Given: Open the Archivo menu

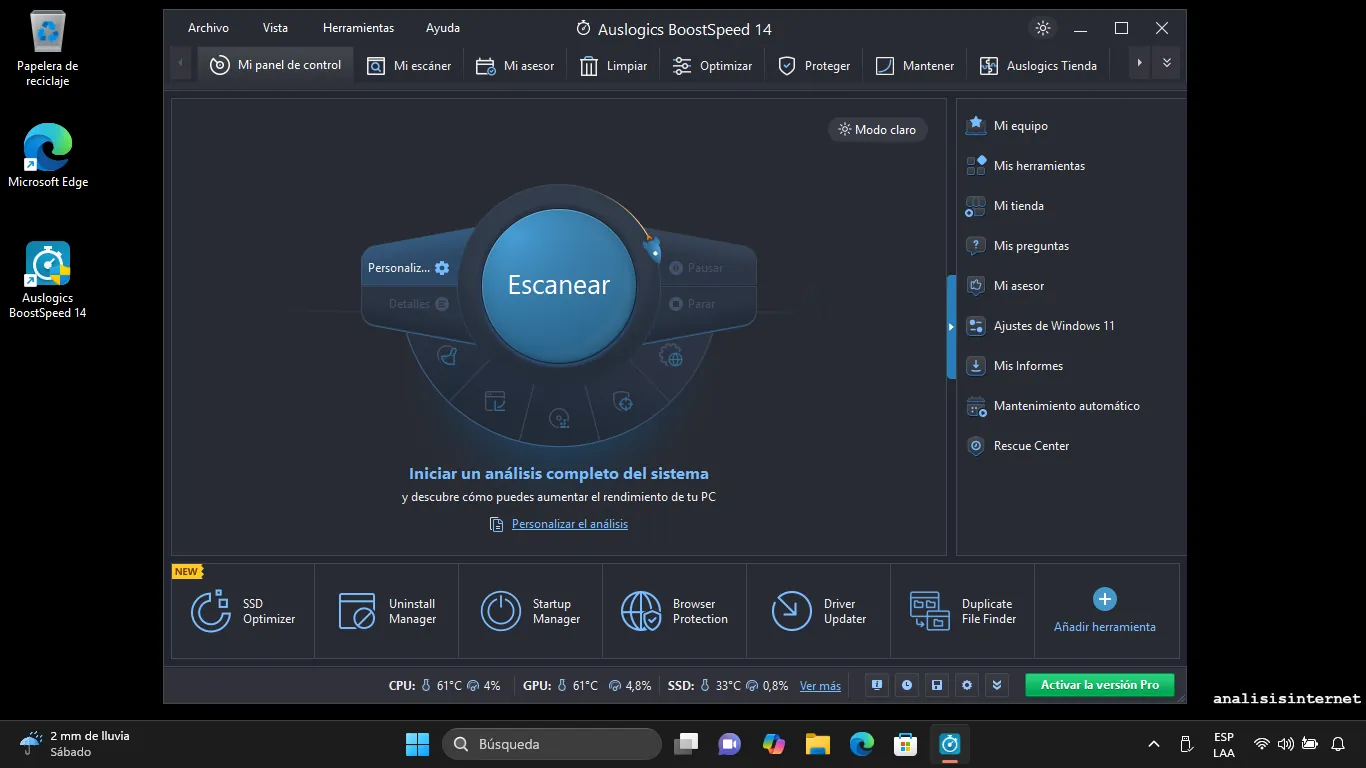Looking at the screenshot, I should point(208,28).
